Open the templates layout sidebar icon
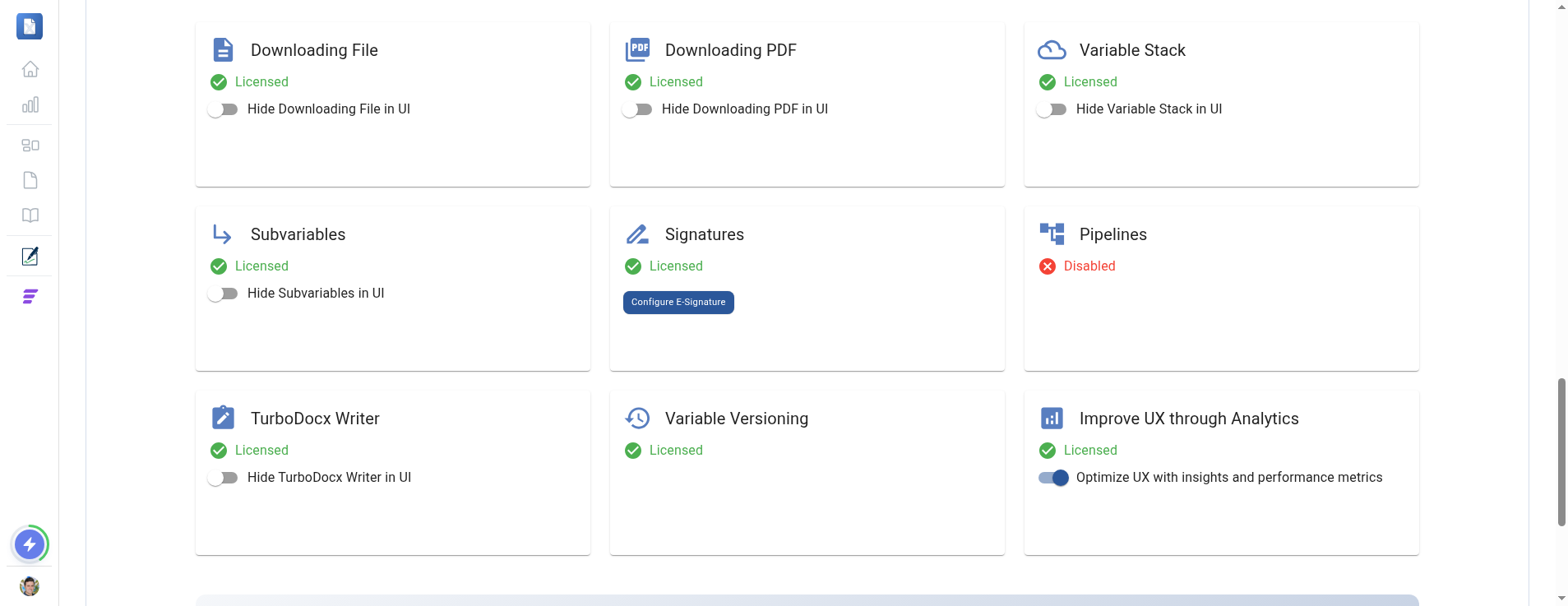The height and width of the screenshot is (606, 1568). tap(30, 146)
